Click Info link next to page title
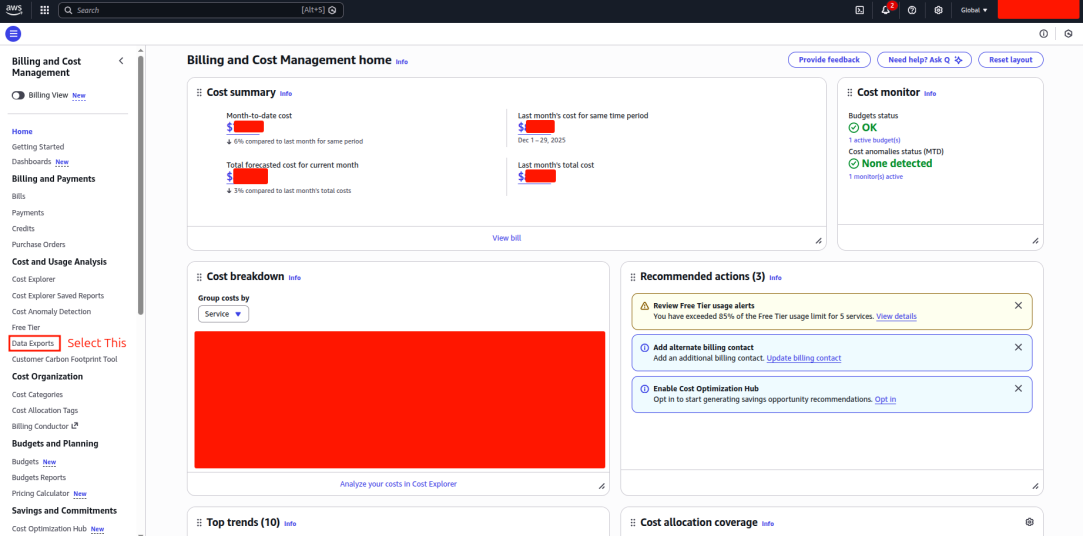The image size is (1083, 536). [x=401, y=61]
